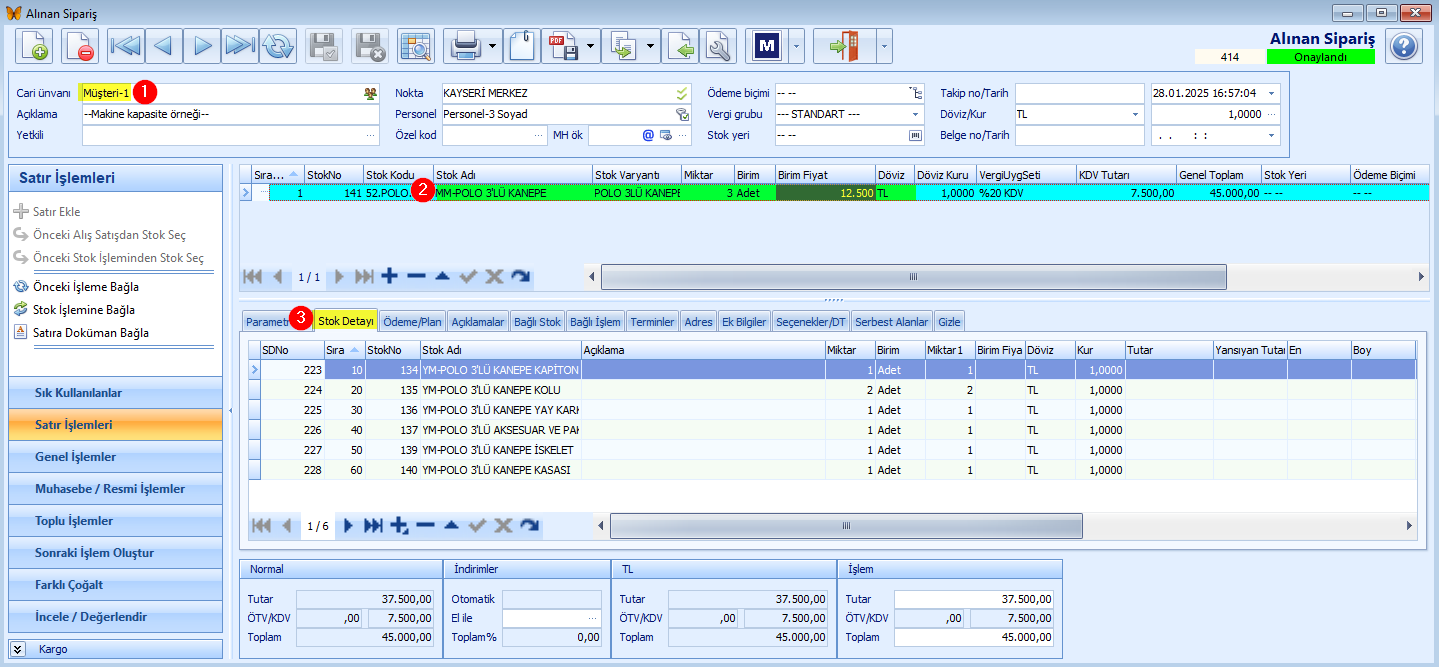Open the wrench settings tool
This screenshot has height=667, width=1439.
[717, 46]
